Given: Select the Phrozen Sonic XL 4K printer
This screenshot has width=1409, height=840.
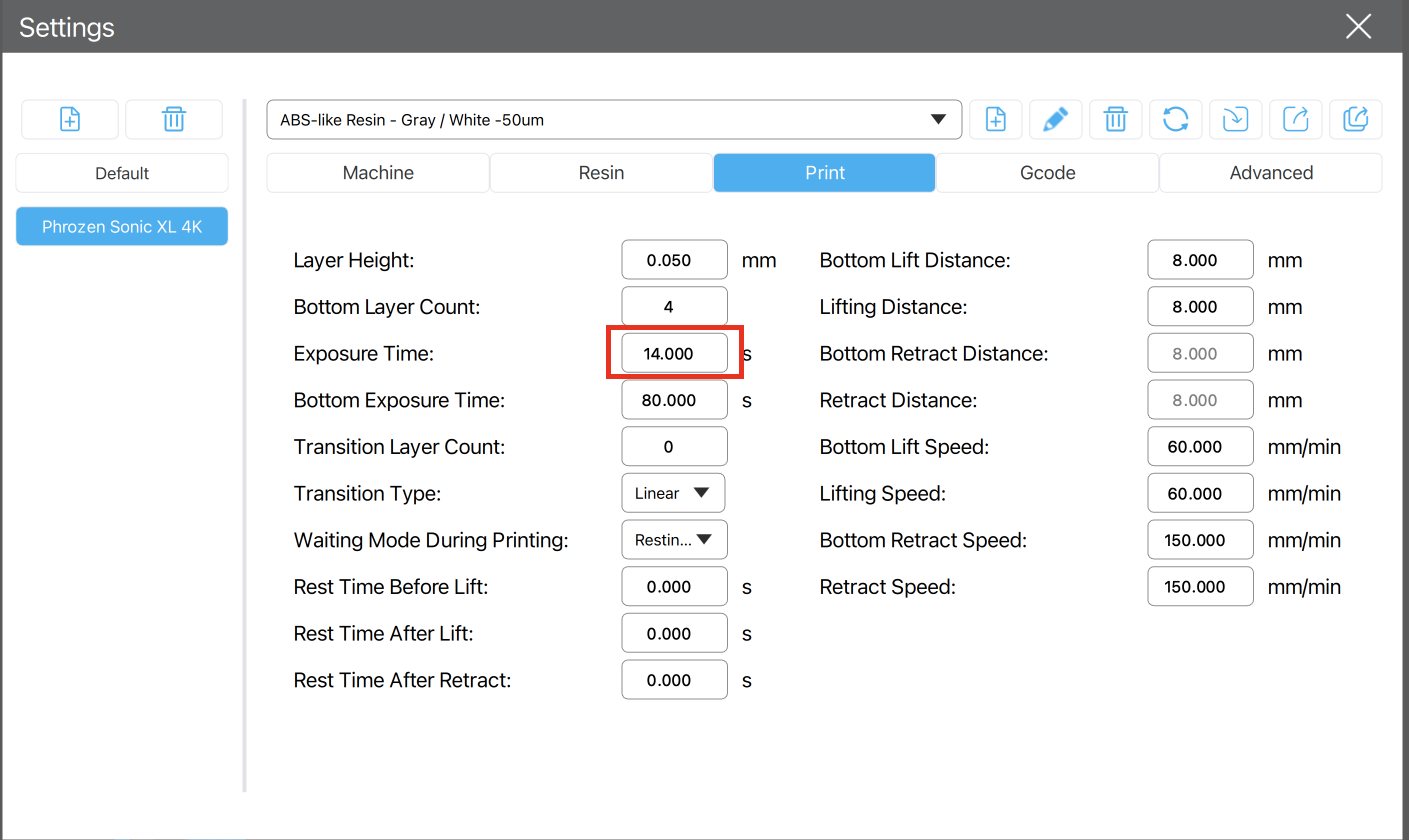Looking at the screenshot, I should pyautogui.click(x=121, y=226).
